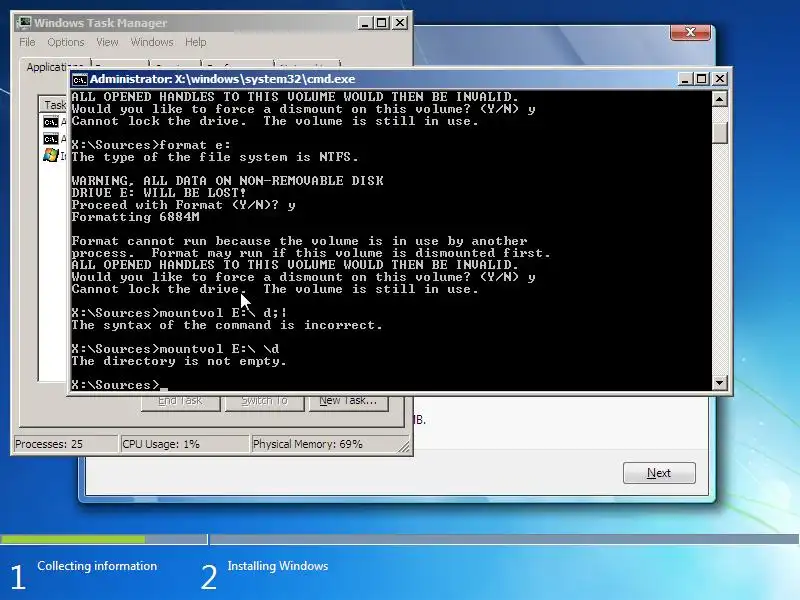The height and width of the screenshot is (600, 800).
Task: Click the End Task button
Action: (x=181, y=402)
